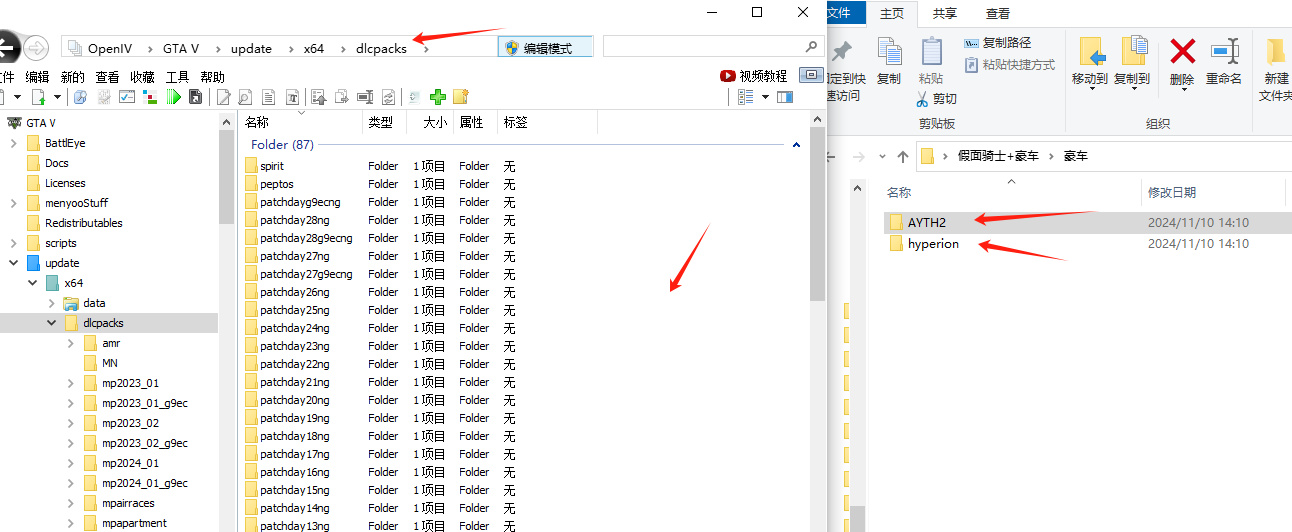Open the Delete (删除) dropdown arrow
Image resolution: width=1292 pixels, height=532 pixels.
click(x=1183, y=89)
